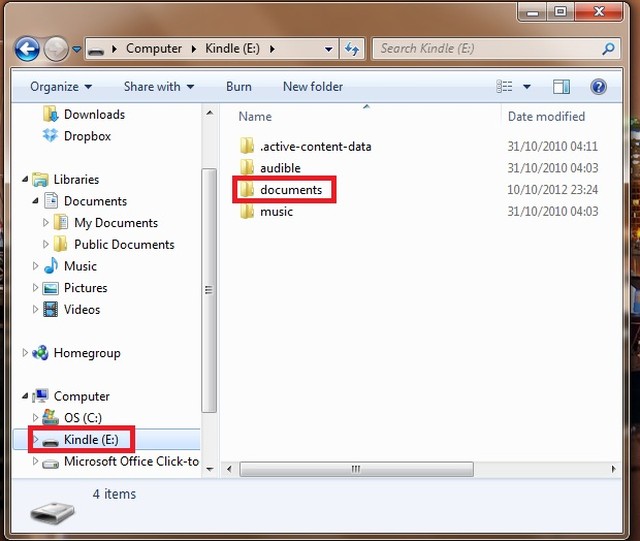Open the more view options dropdown arrow

(527, 87)
